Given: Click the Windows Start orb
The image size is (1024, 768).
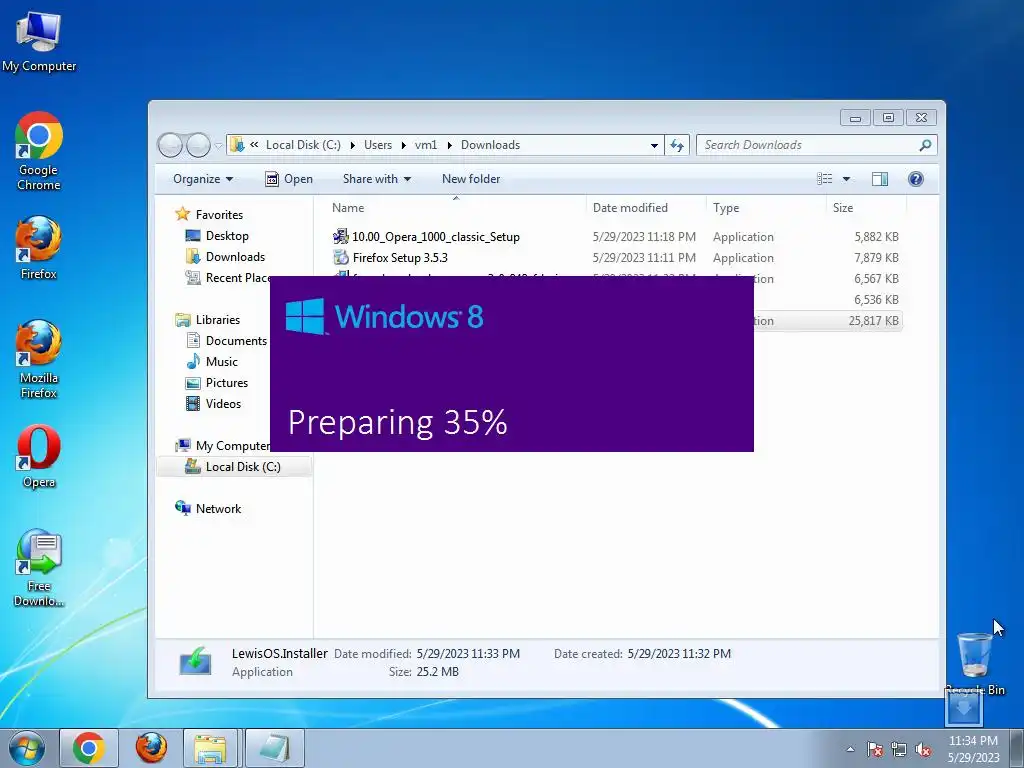Looking at the screenshot, I should (26, 748).
